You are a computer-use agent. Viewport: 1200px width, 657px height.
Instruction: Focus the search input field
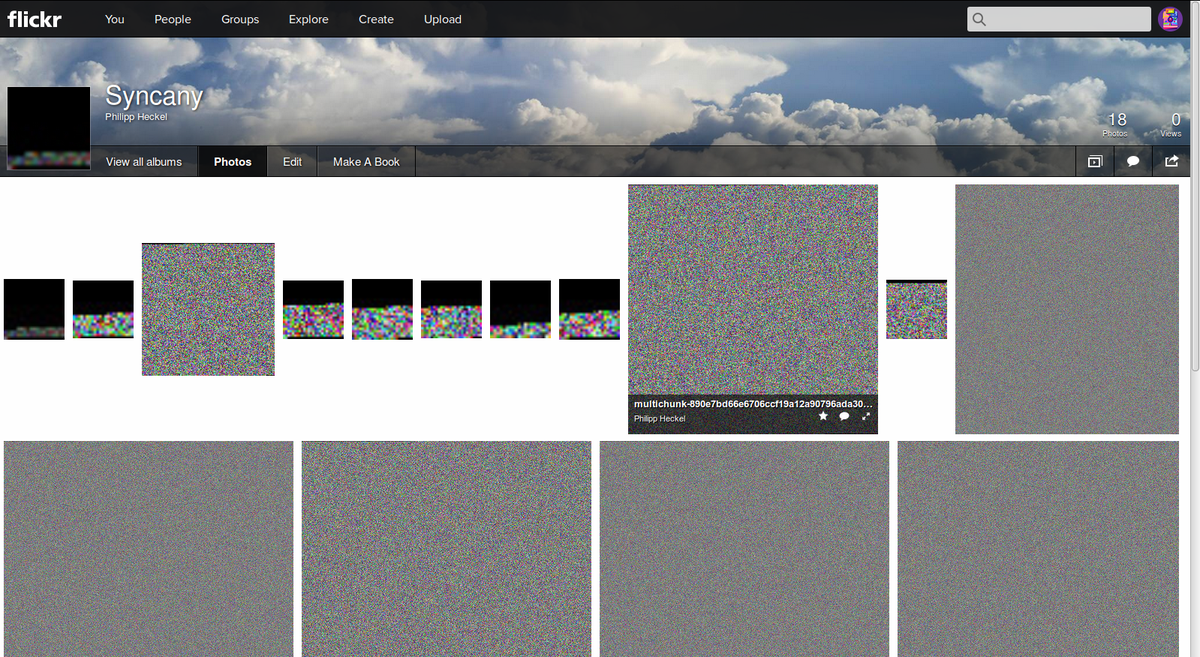[x=1059, y=19]
